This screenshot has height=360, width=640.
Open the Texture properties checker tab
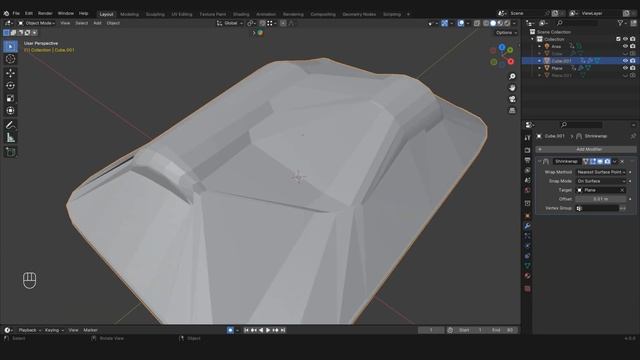click(x=527, y=289)
